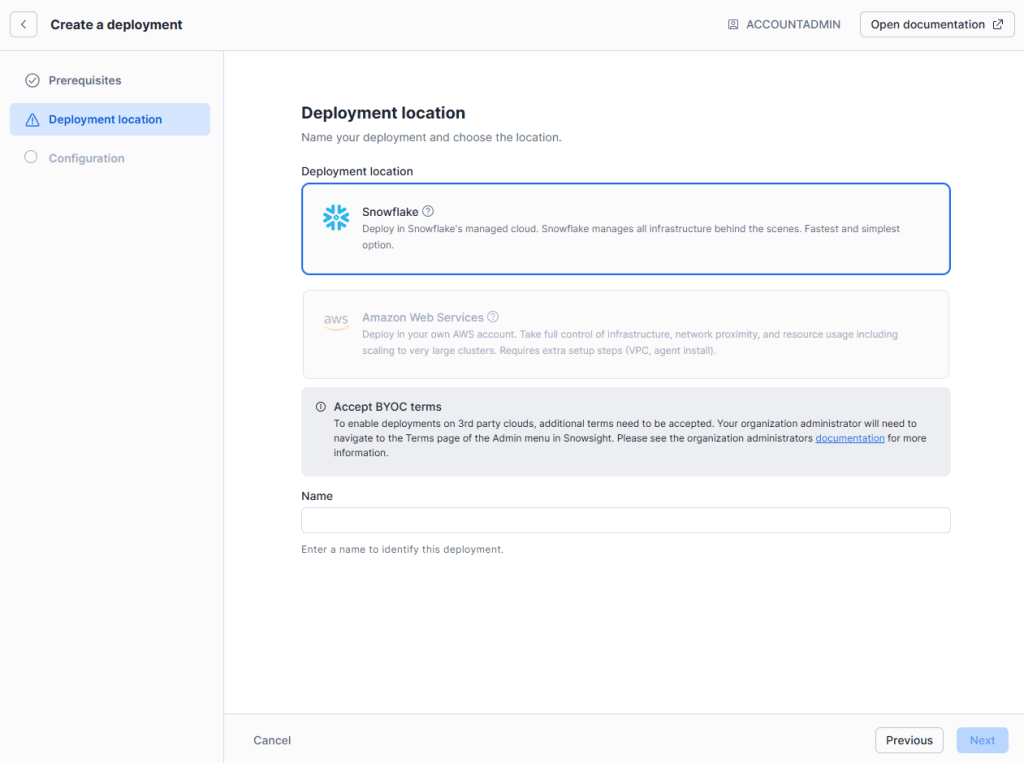Open documentation in new window

click(x=936, y=25)
